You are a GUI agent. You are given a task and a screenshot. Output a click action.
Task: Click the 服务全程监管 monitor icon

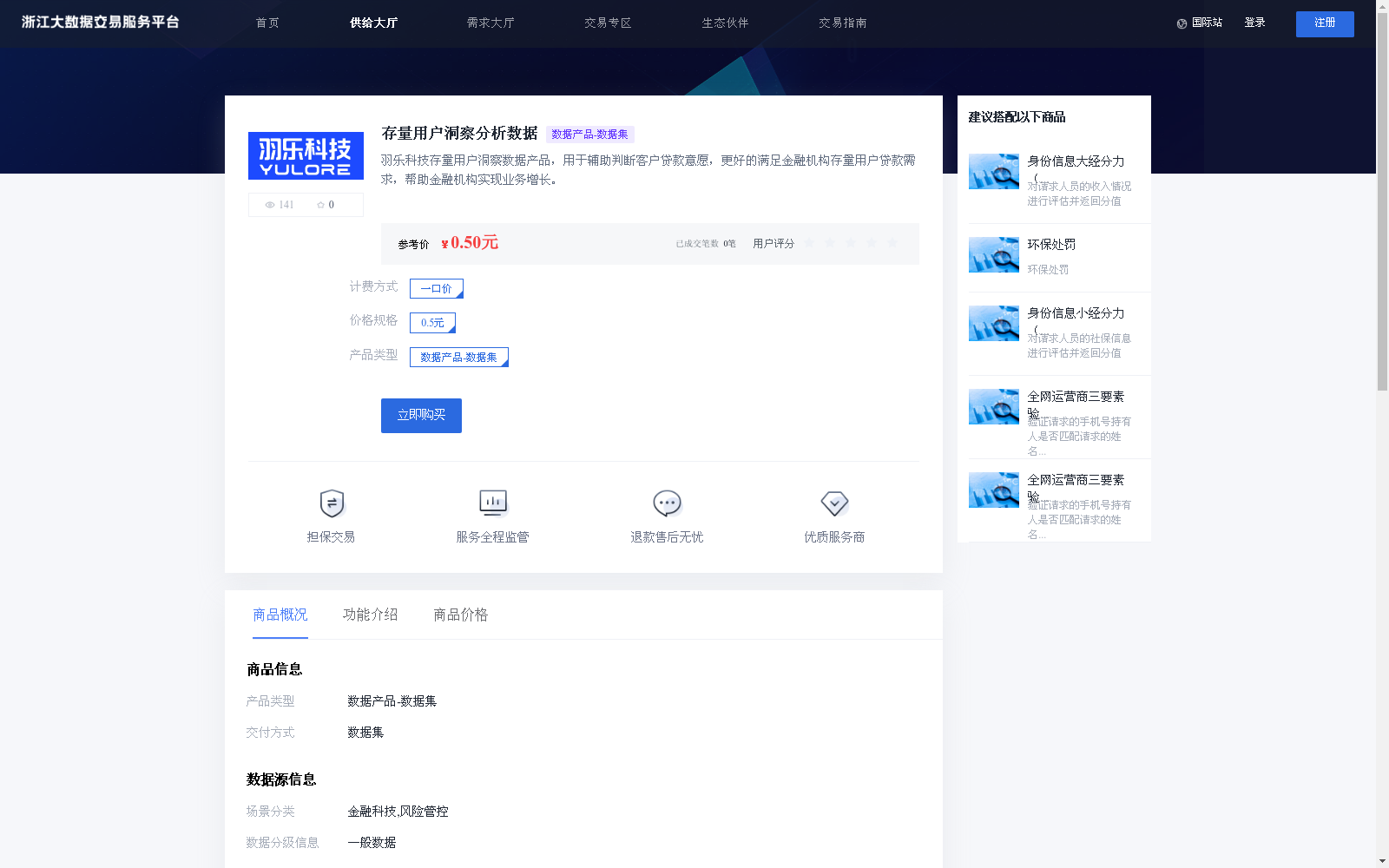(x=493, y=503)
